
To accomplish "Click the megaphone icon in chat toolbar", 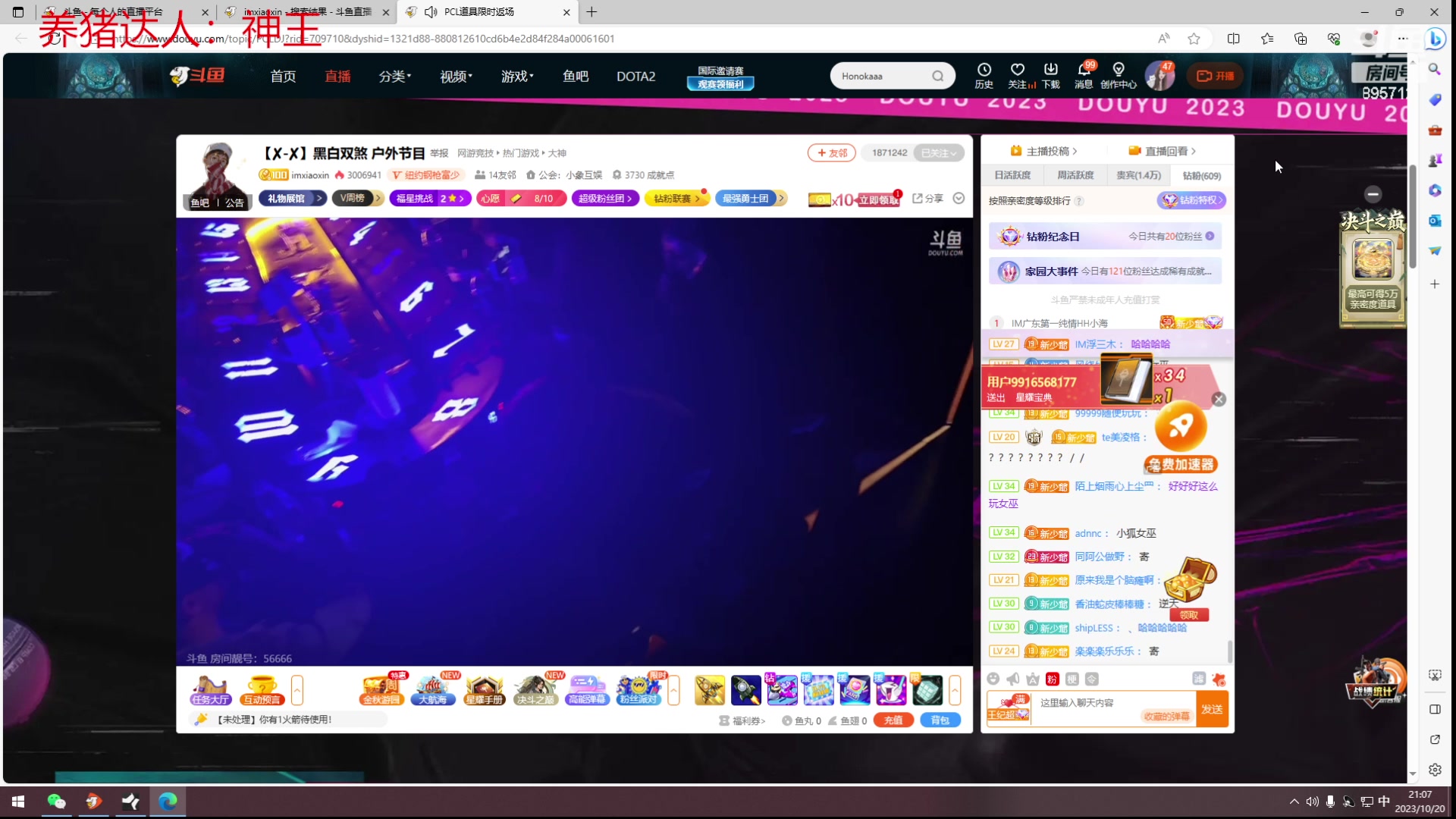I will coord(1013,679).
